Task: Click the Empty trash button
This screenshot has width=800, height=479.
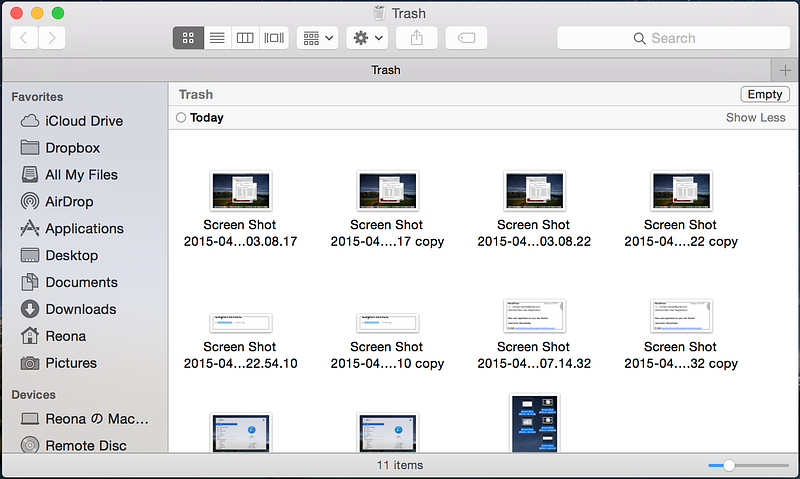Action: pyautogui.click(x=765, y=94)
